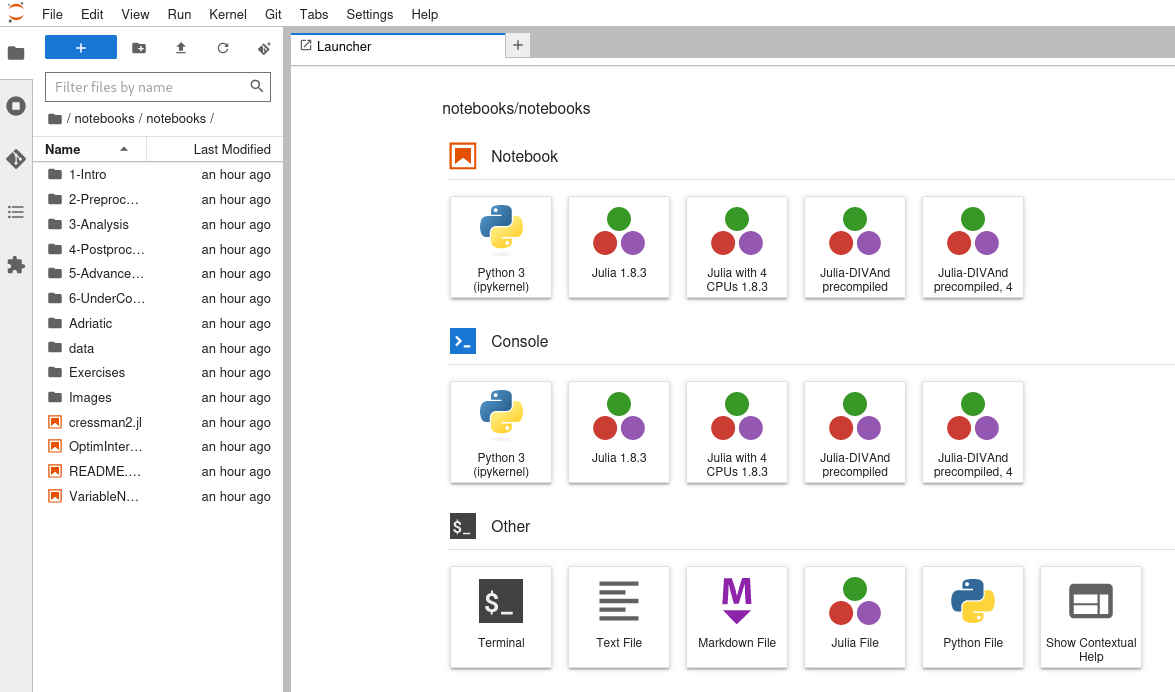The height and width of the screenshot is (692, 1175).
Task: Open the Table of Contents panel
Action: pos(16,212)
